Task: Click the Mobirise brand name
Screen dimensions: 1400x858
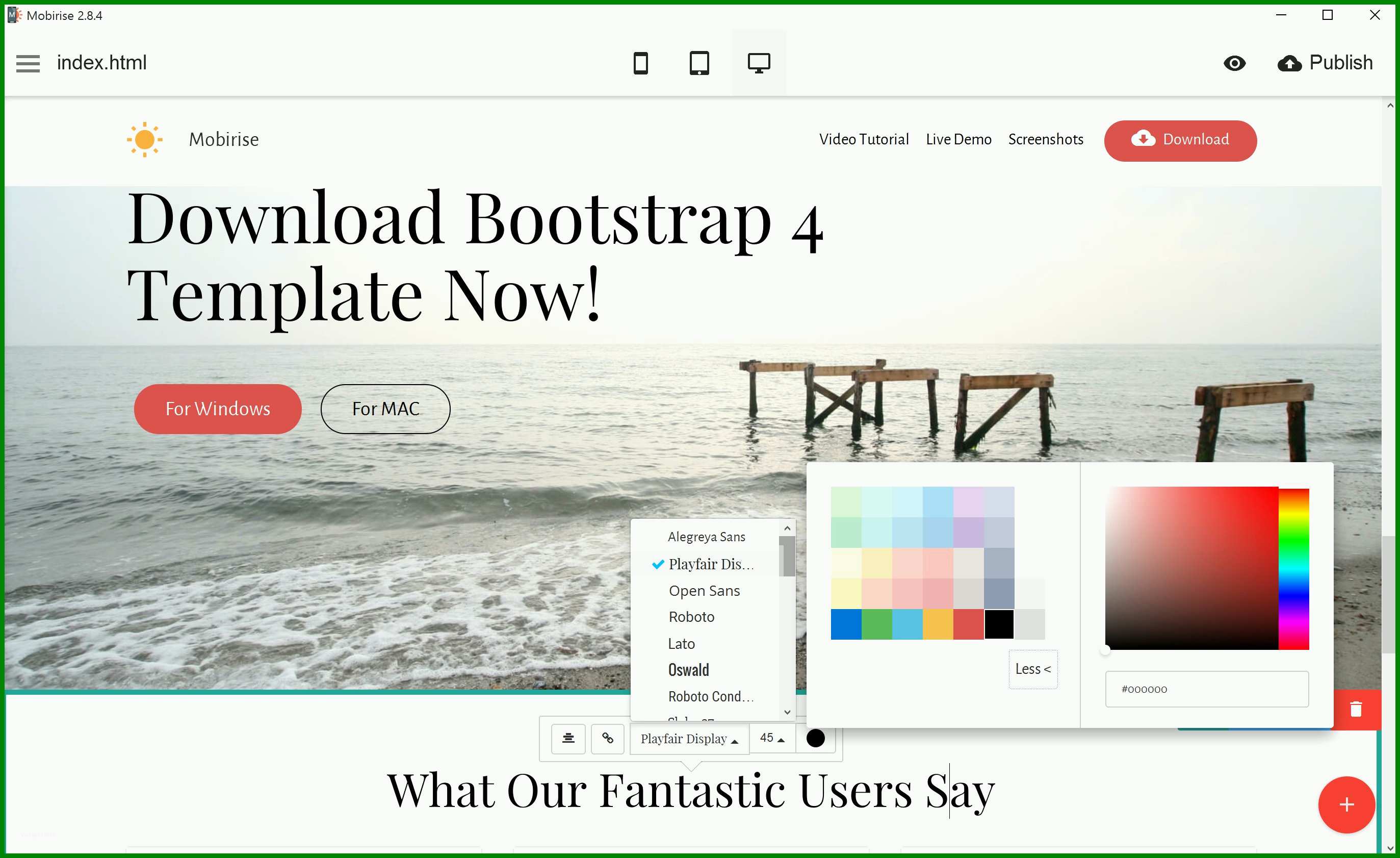Action: 224,139
